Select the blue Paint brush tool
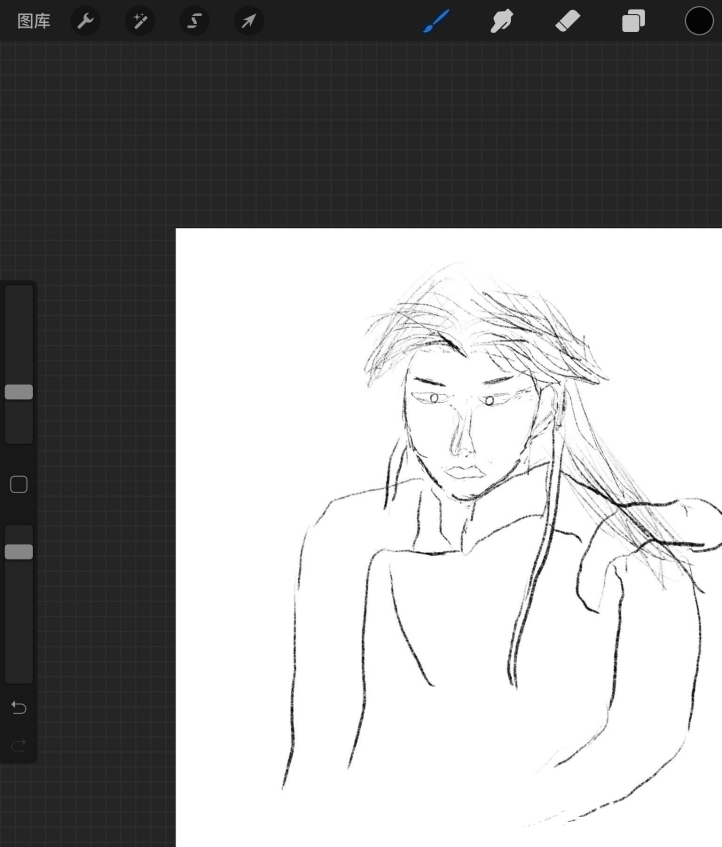 coord(437,21)
